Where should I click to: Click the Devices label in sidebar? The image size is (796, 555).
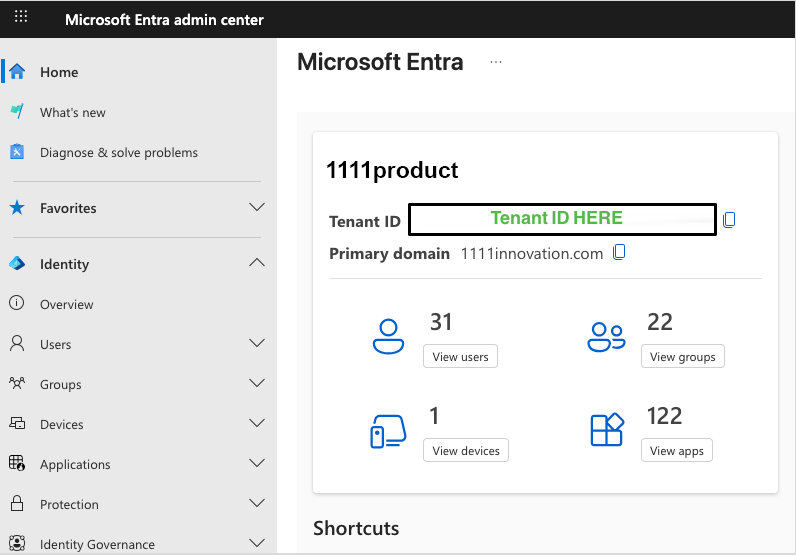[61, 425]
